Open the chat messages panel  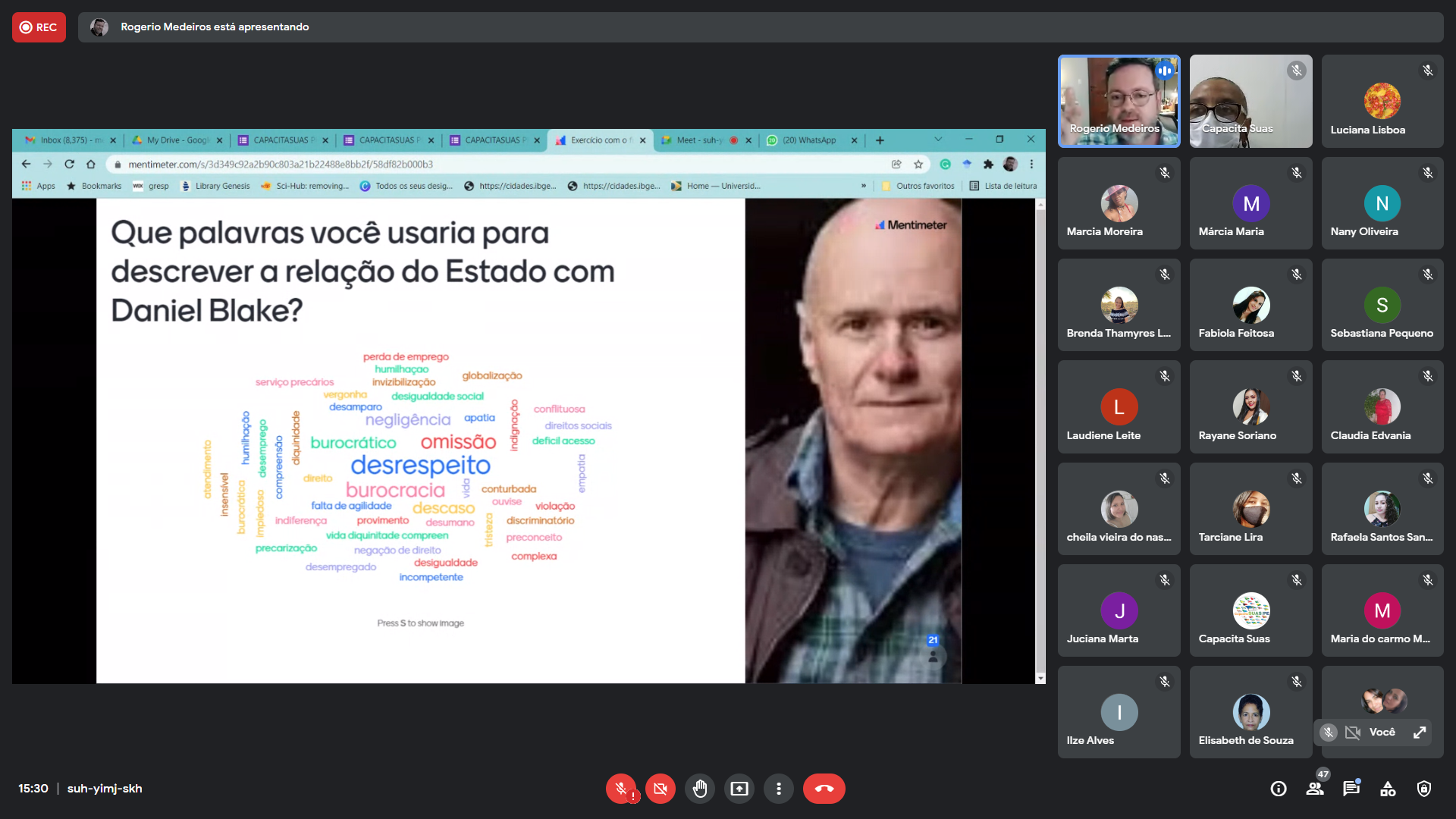pos(1351,789)
